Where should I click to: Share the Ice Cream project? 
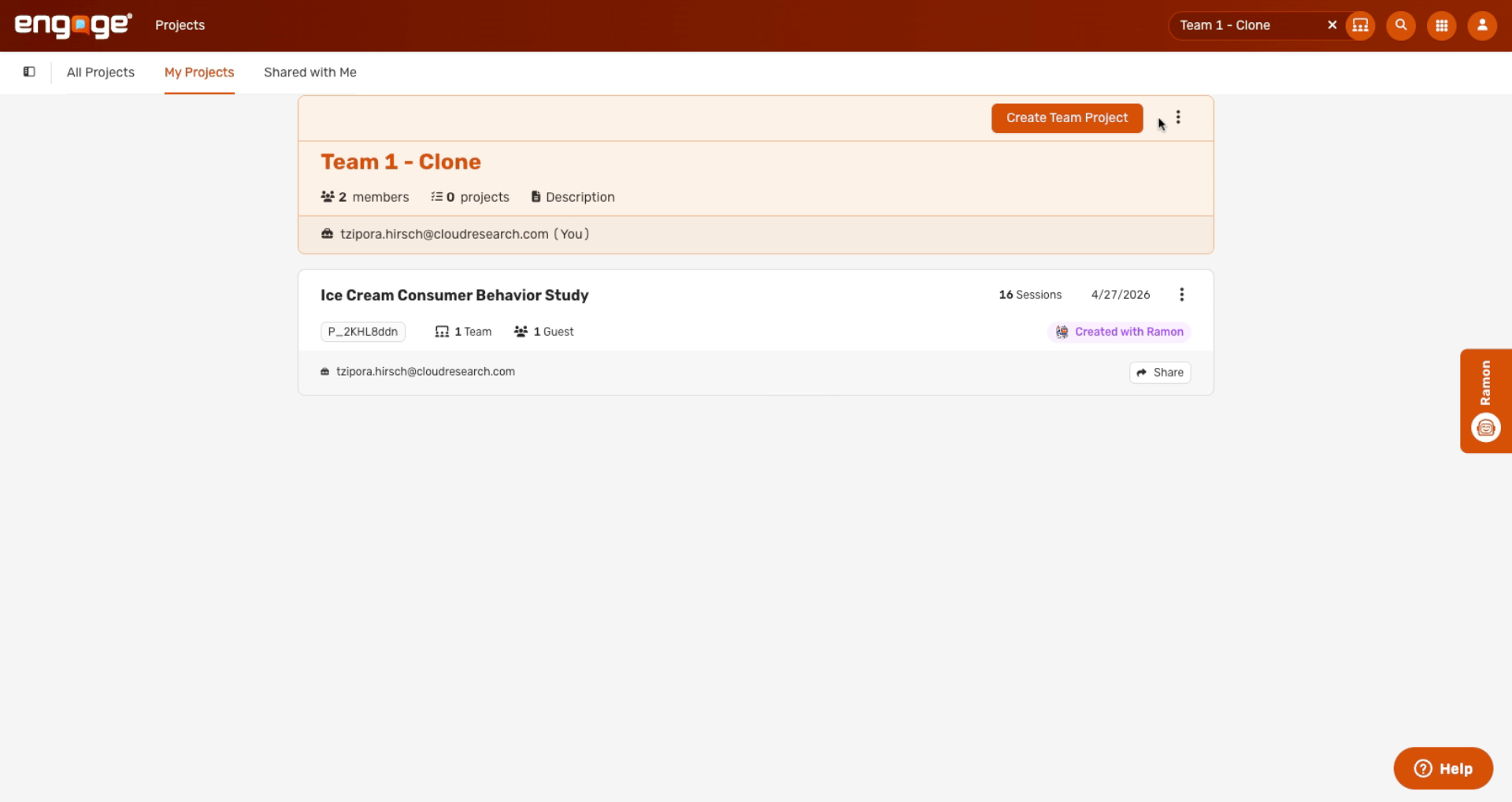[x=1160, y=373]
